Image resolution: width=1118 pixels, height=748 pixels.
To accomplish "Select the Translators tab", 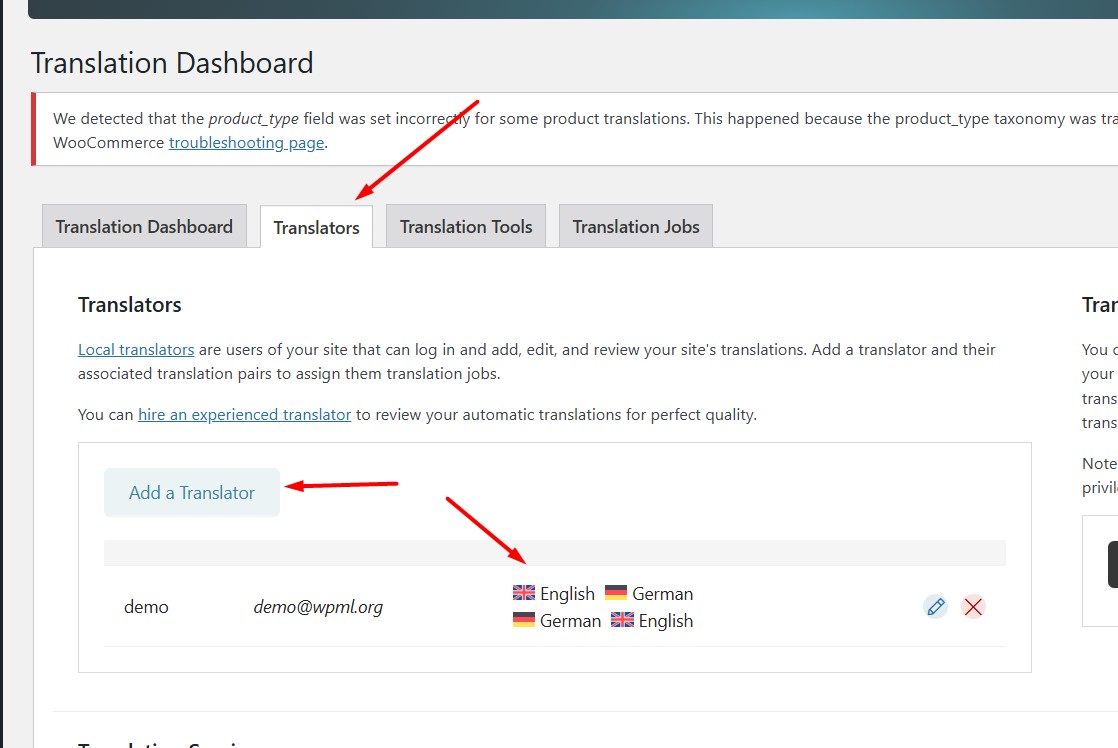I will 316,227.
